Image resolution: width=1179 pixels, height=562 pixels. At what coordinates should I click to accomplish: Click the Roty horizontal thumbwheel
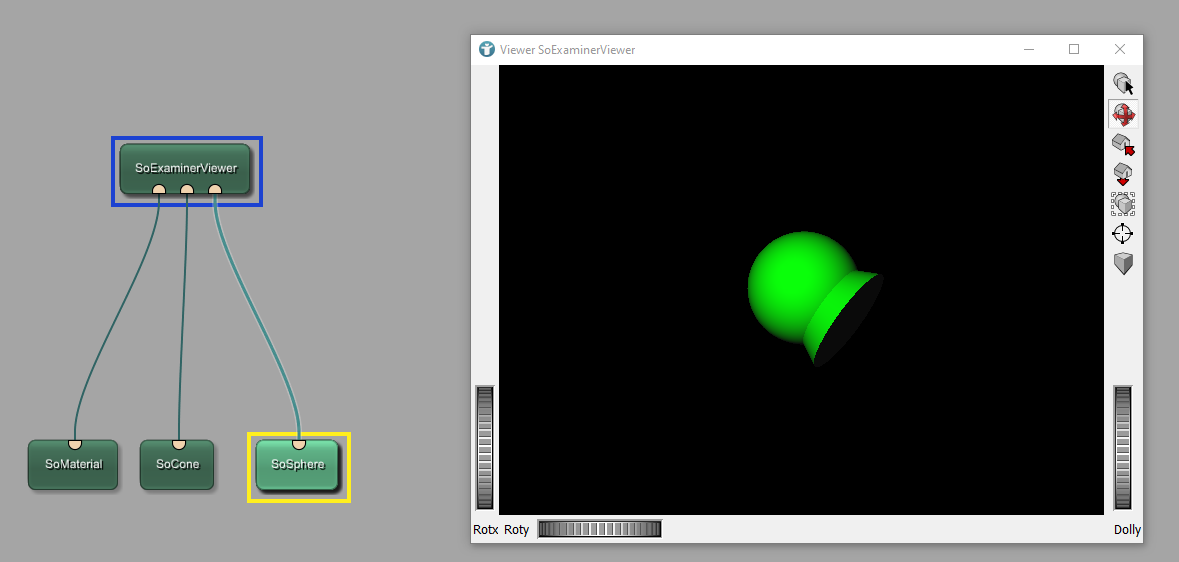tap(599, 529)
